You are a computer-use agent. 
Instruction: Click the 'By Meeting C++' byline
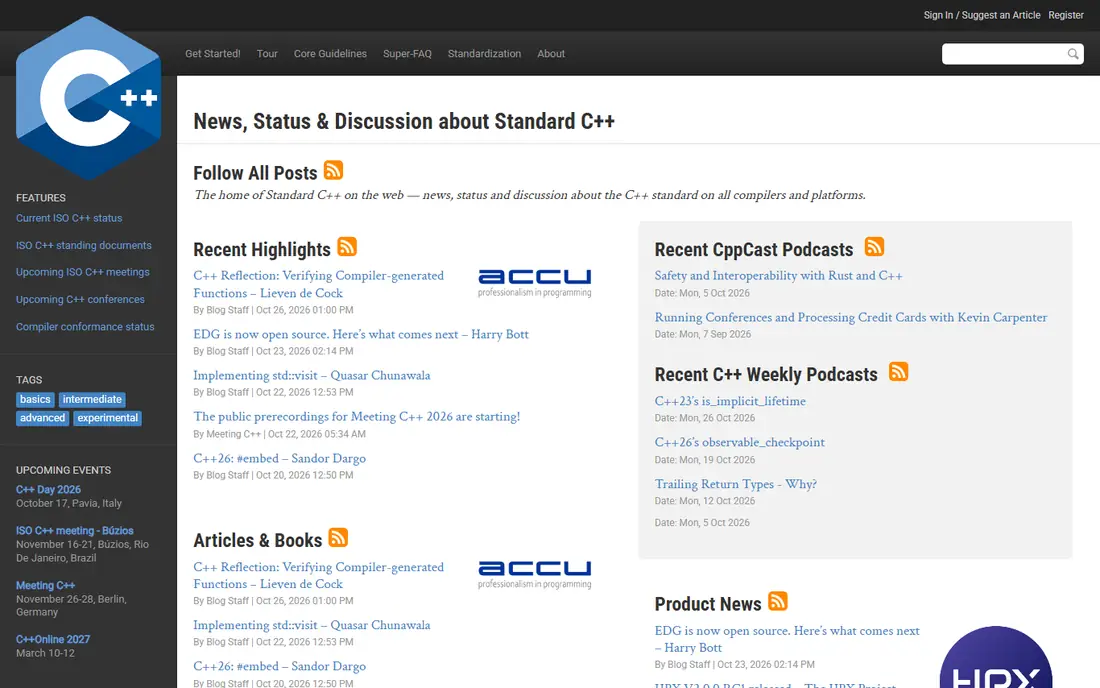coord(227,434)
